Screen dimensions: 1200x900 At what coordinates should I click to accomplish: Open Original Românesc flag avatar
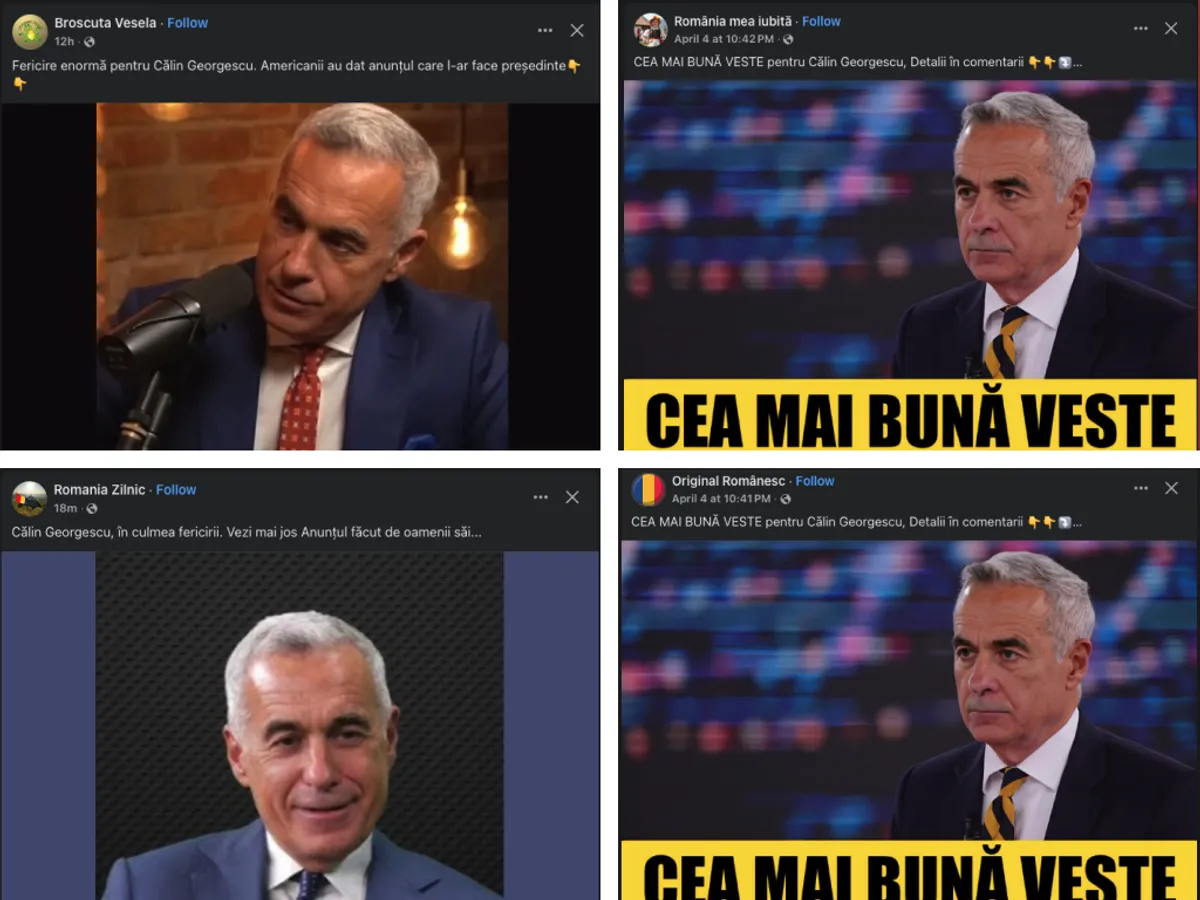[x=648, y=489]
